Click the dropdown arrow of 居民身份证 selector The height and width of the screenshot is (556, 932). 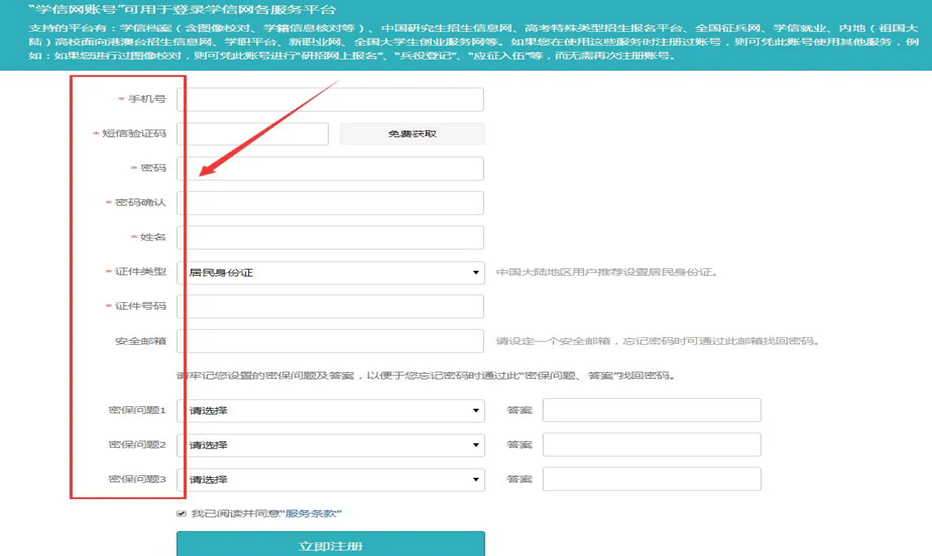tap(476, 272)
